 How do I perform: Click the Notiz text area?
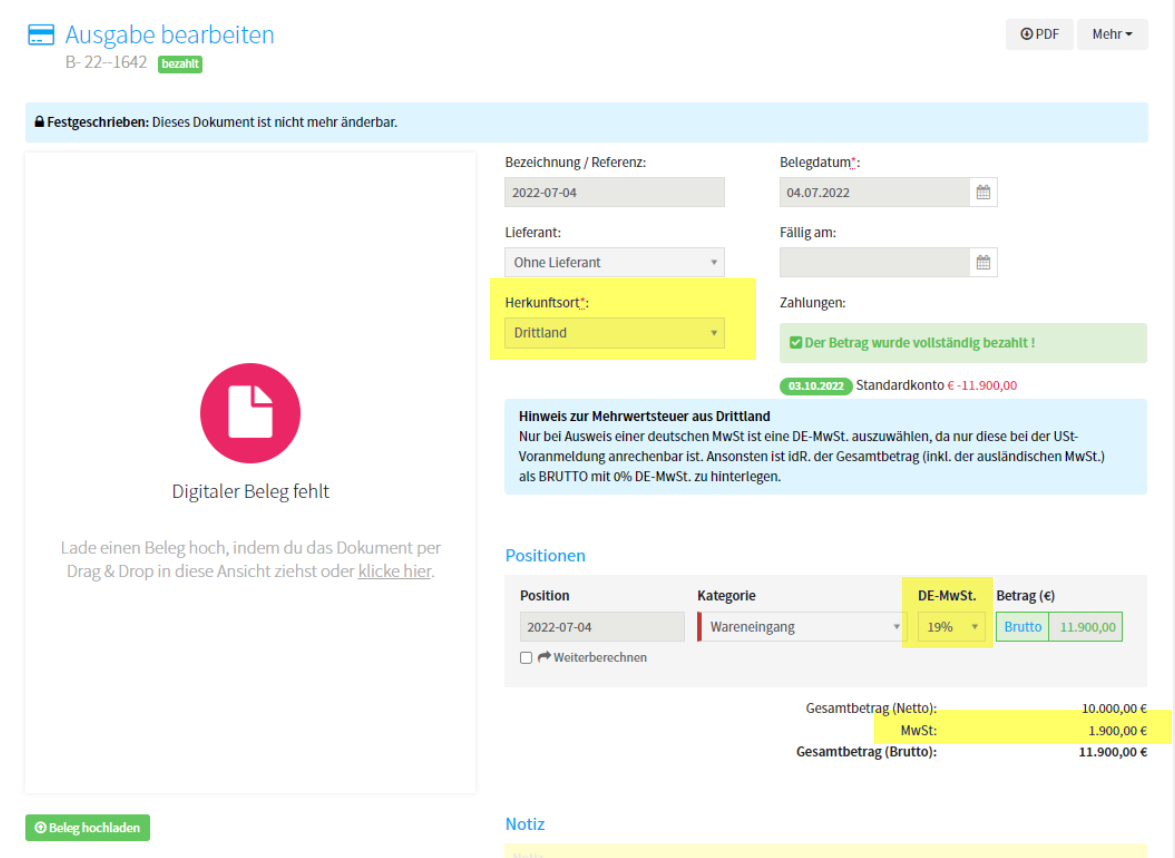(x=826, y=851)
